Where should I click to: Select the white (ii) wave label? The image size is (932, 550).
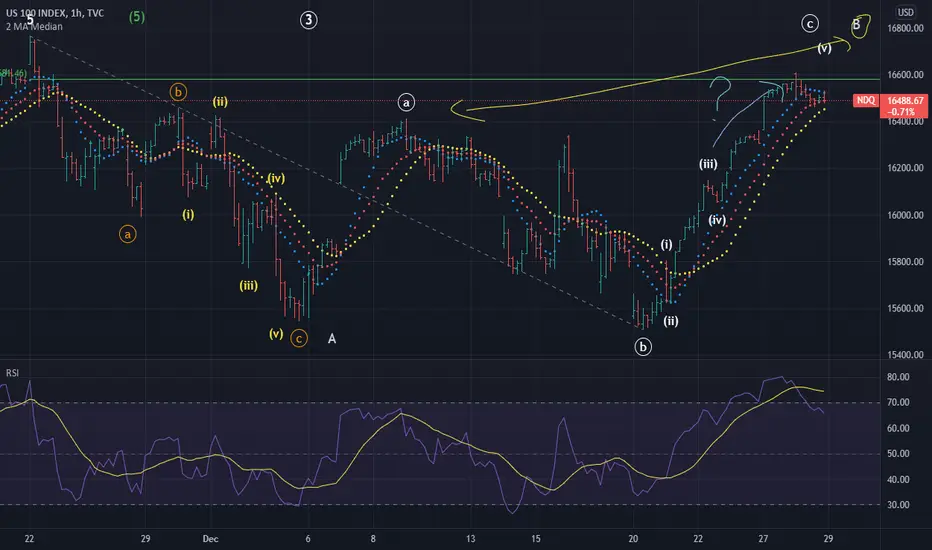tap(671, 321)
